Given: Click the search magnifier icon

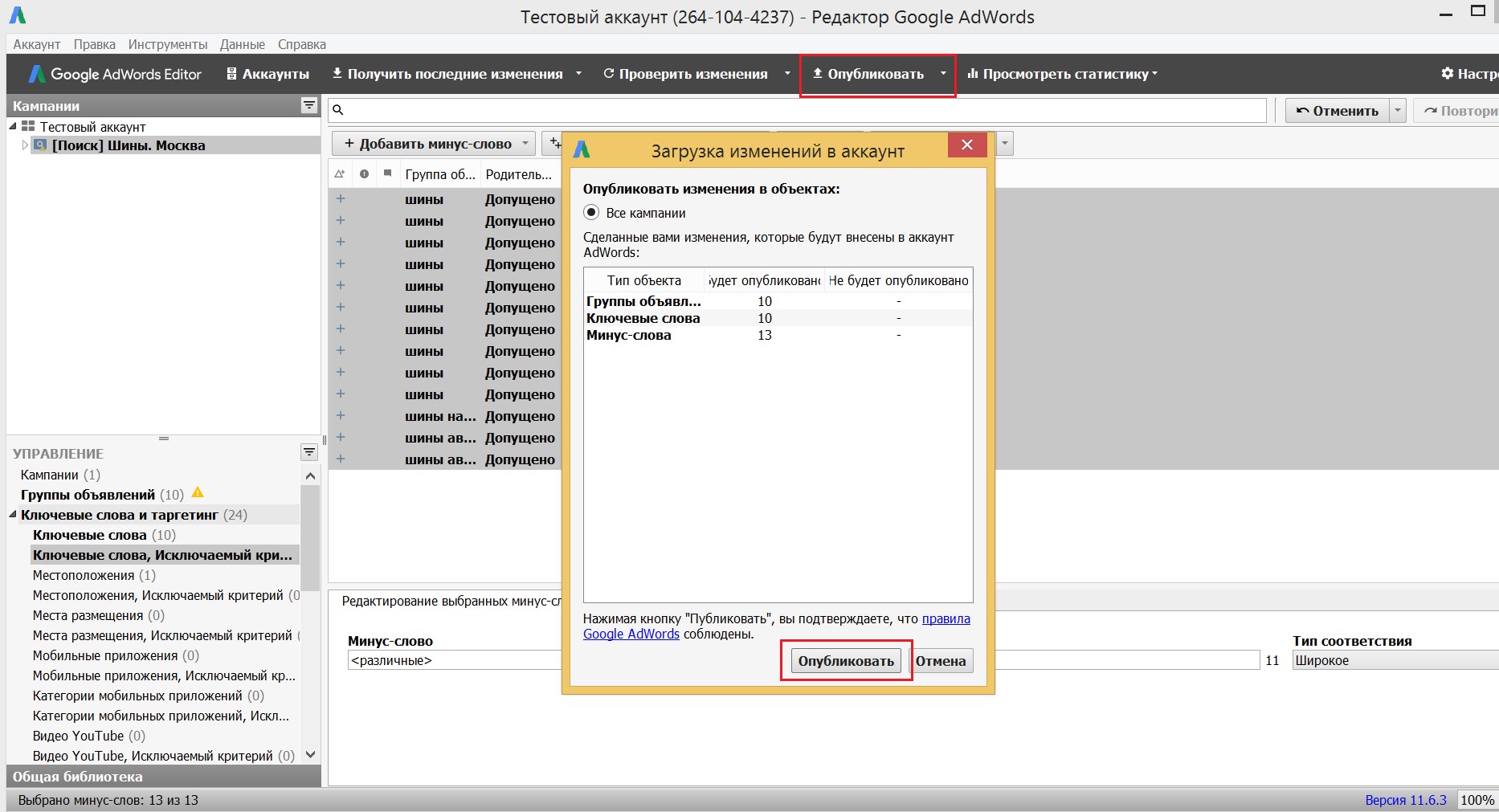Looking at the screenshot, I should [338, 110].
